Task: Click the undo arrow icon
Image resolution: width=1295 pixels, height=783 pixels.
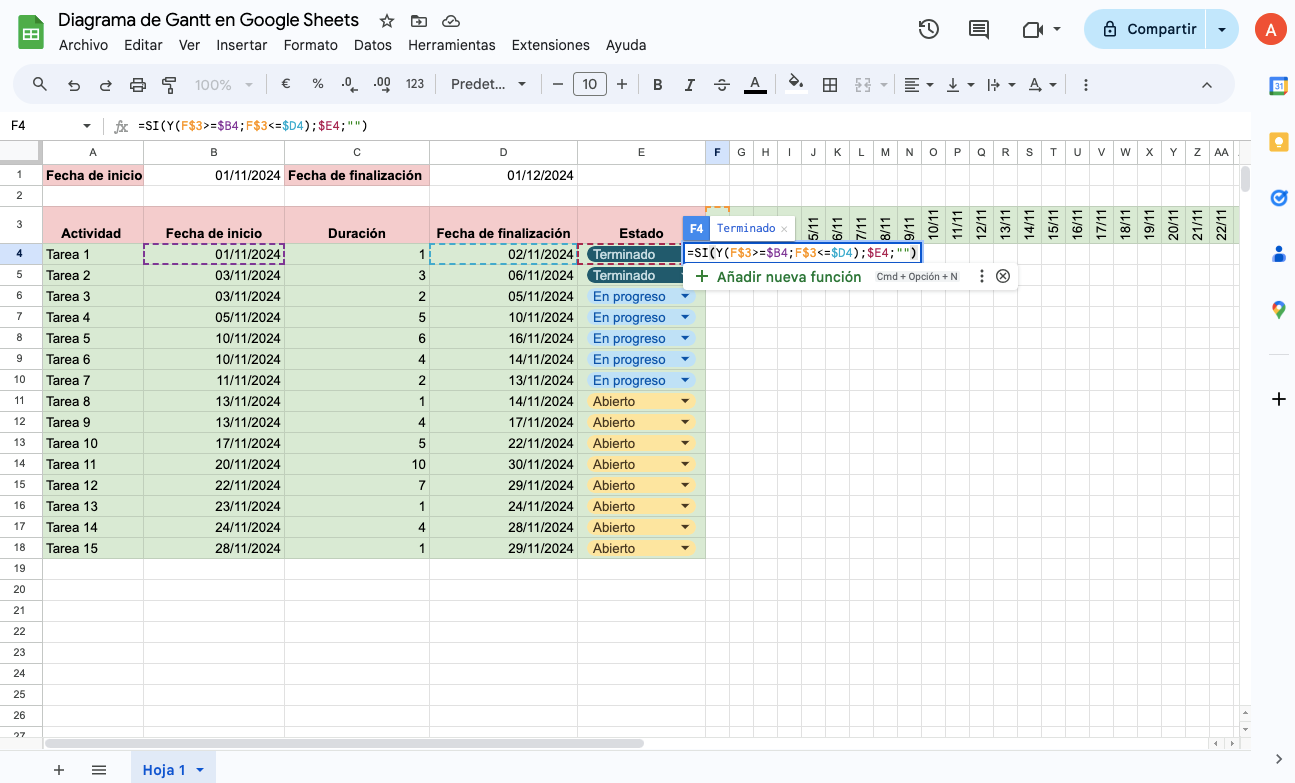Action: pos(73,85)
